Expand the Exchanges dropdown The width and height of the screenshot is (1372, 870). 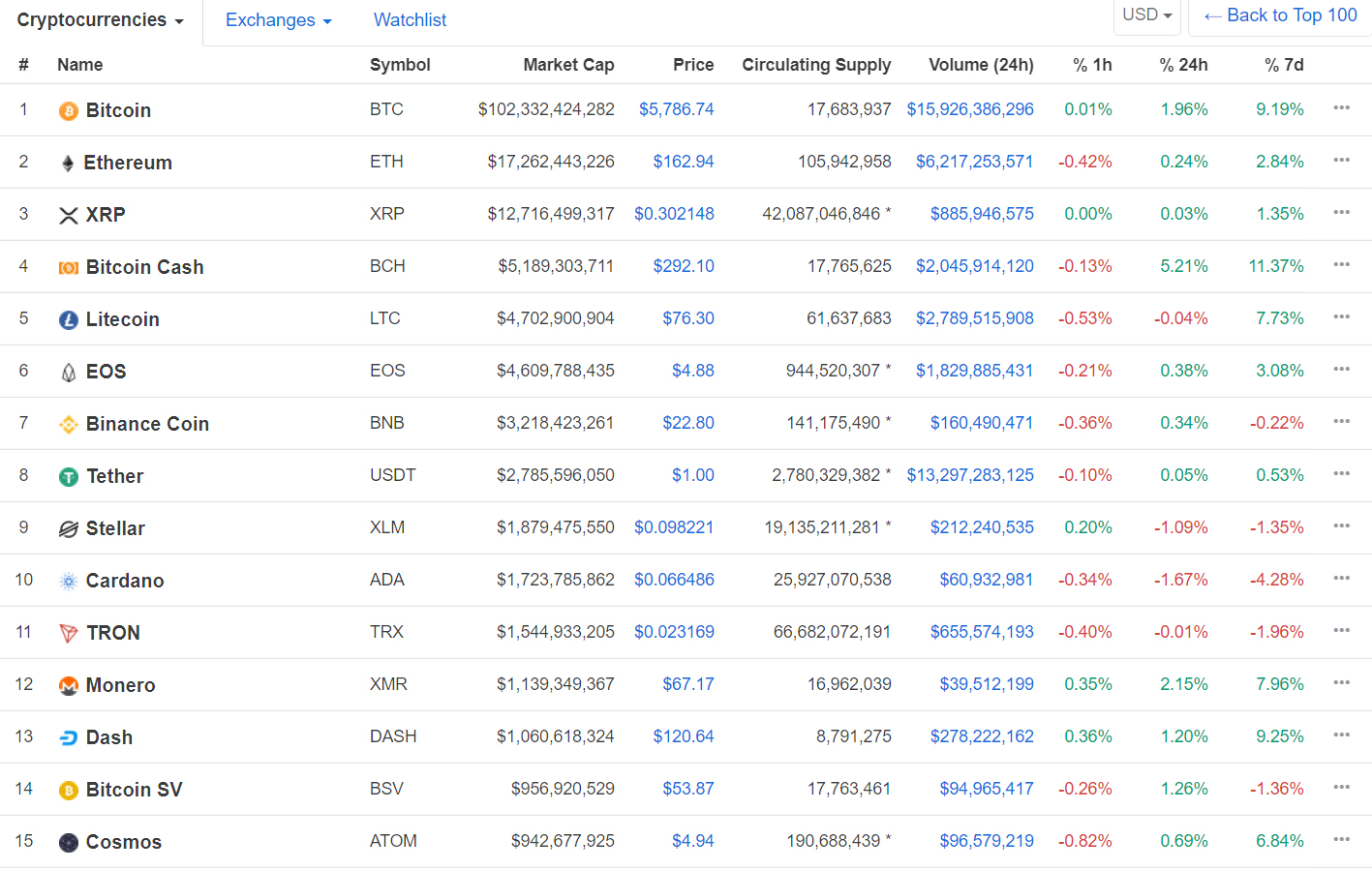click(278, 20)
